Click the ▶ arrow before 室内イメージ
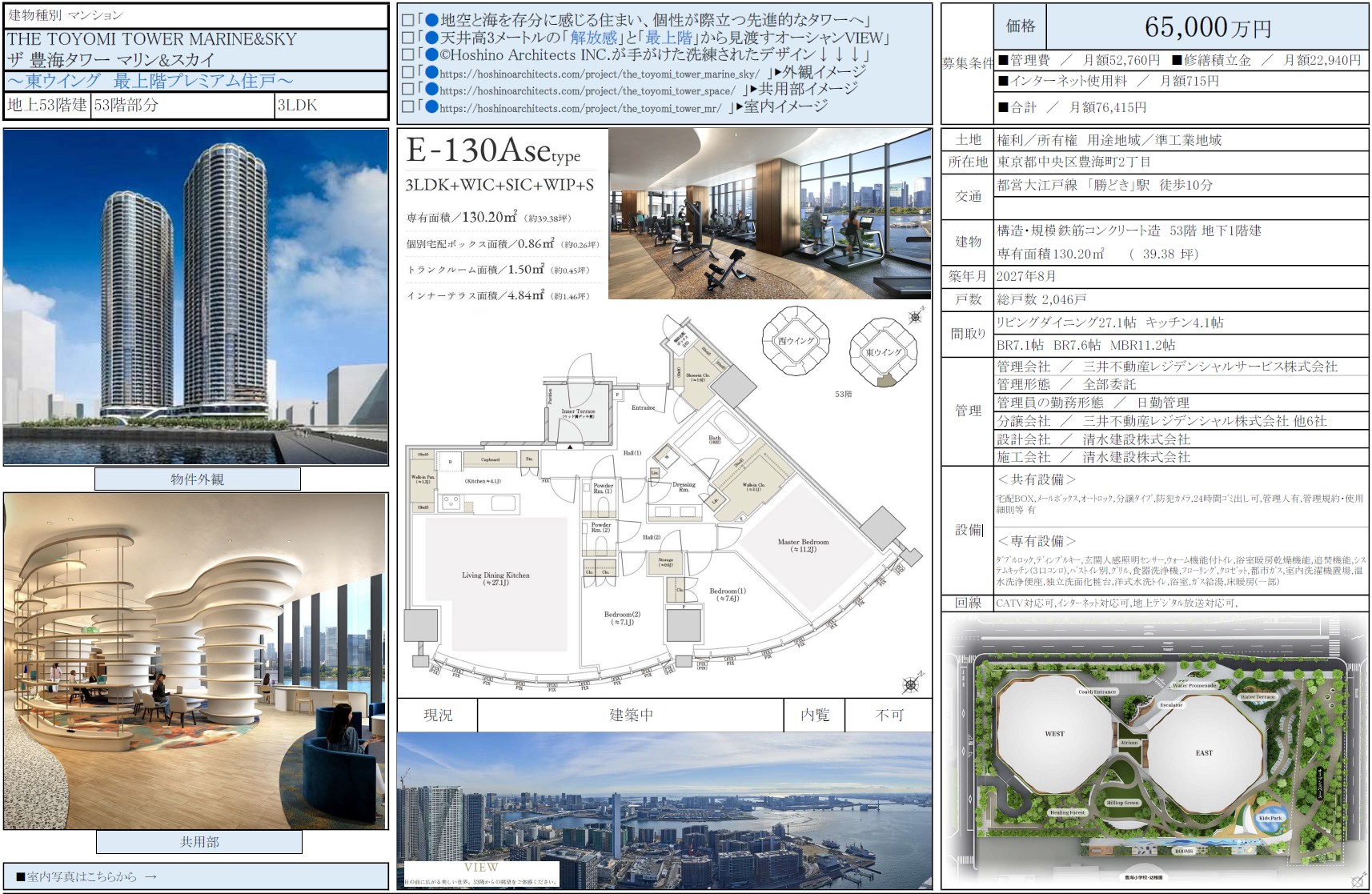Screen dimensions: 1372x894 coord(739,107)
